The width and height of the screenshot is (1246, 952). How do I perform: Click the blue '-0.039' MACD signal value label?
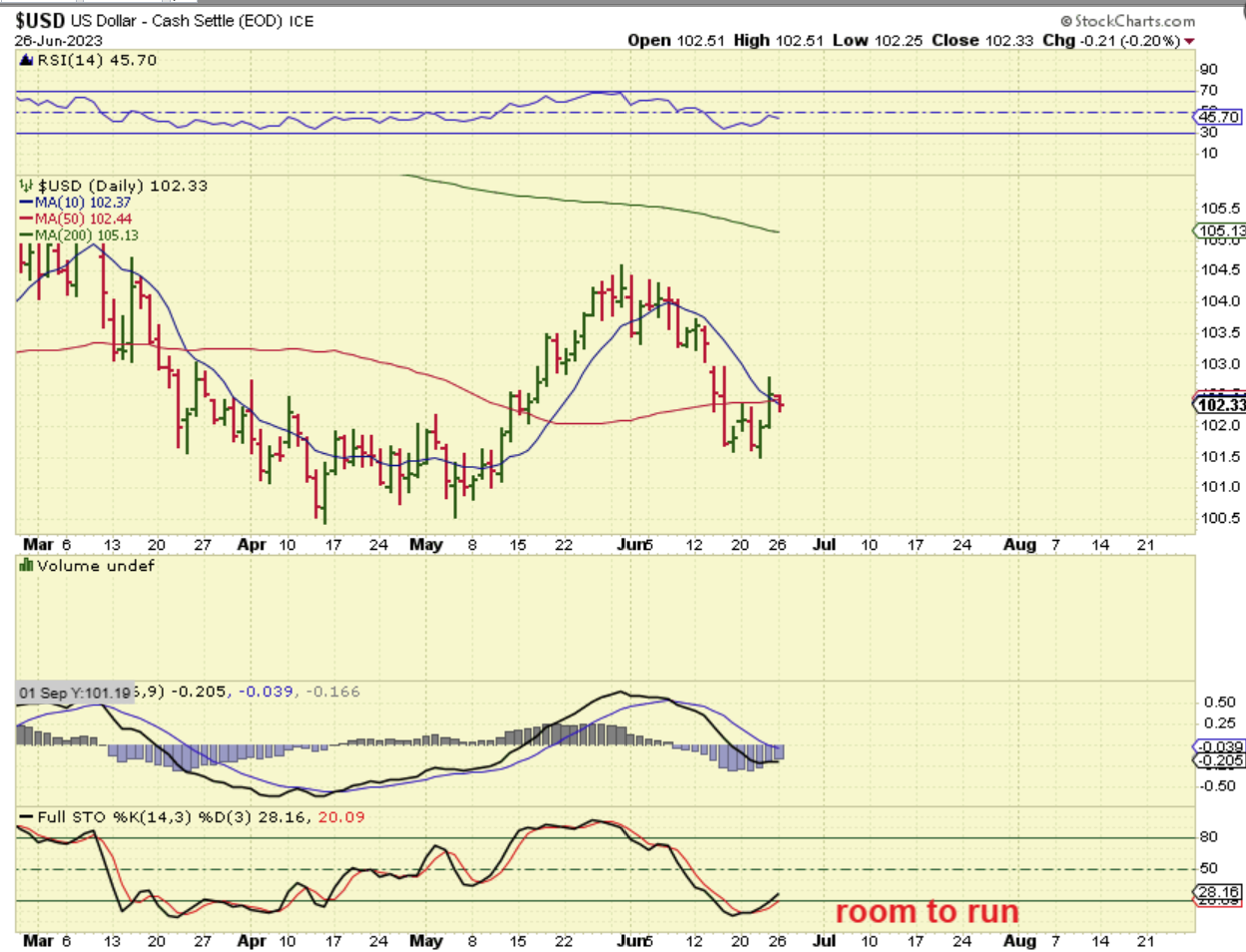266,692
